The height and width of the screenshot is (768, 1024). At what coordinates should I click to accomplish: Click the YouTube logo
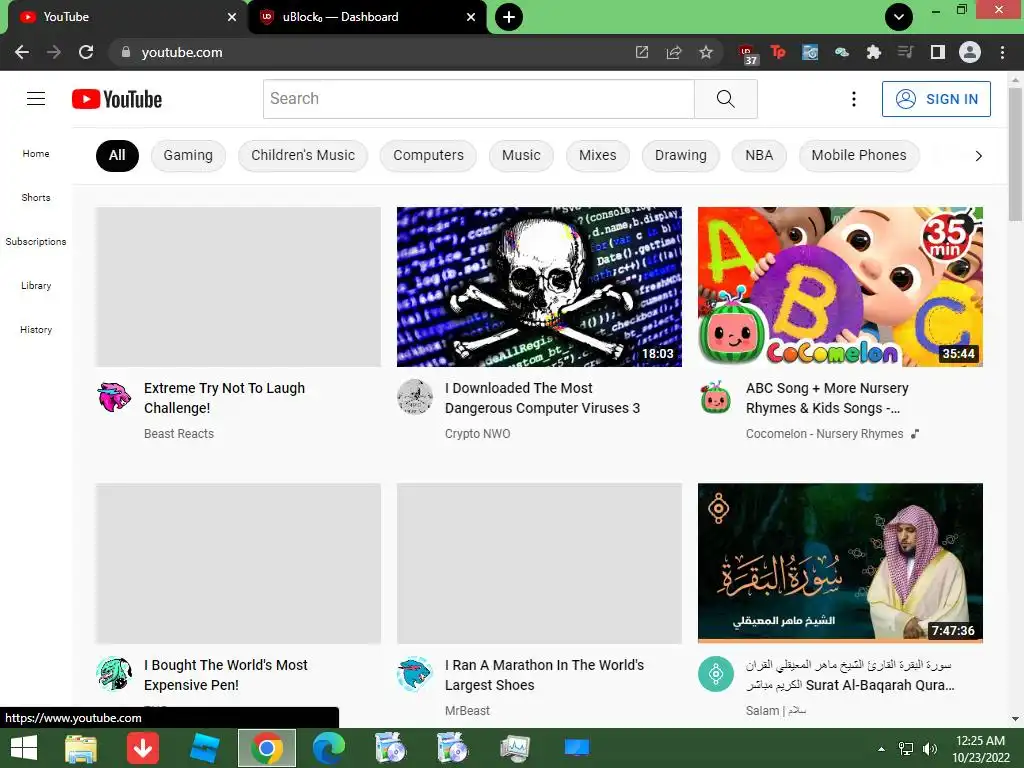pos(117,99)
